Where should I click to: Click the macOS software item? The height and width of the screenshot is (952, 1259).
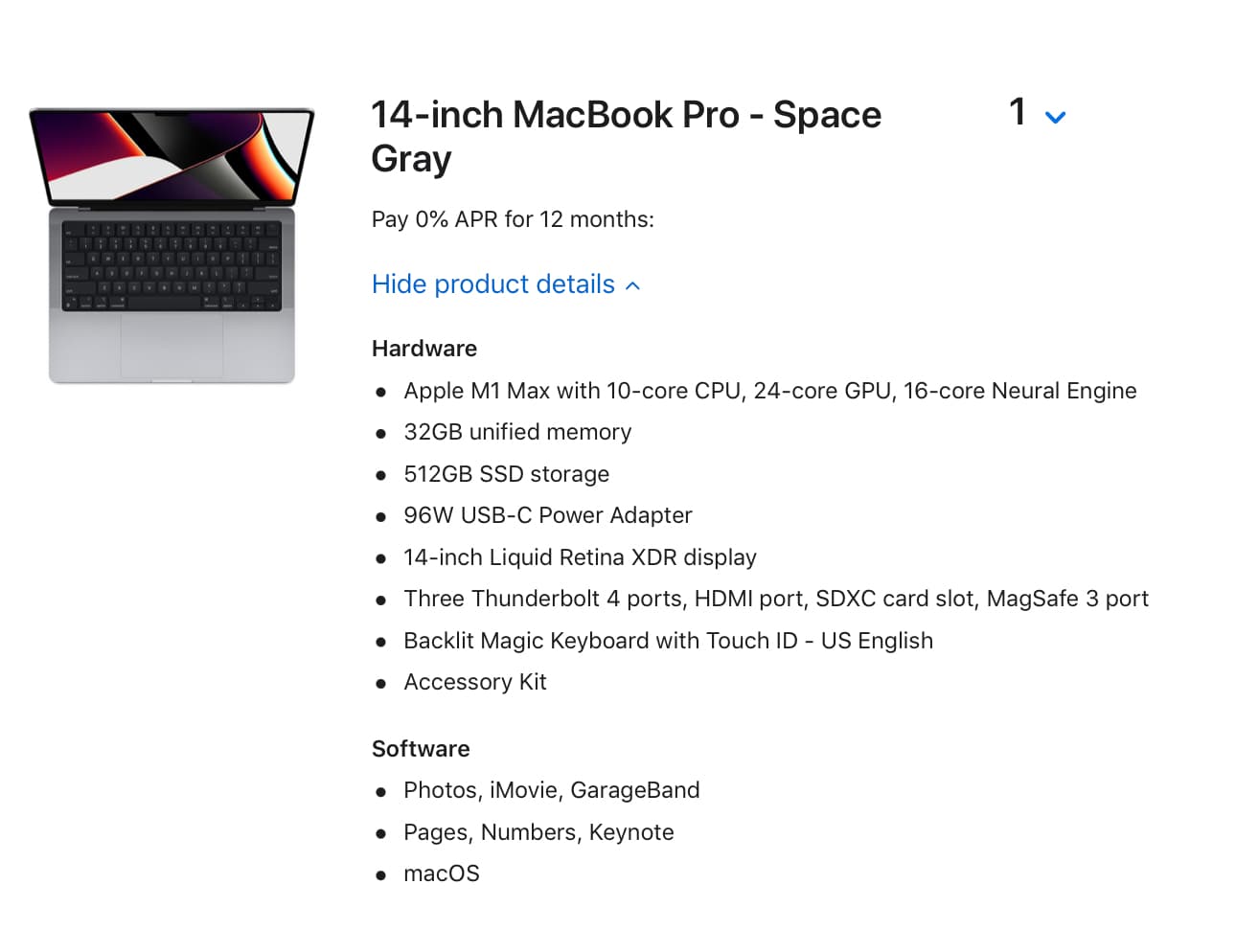[x=441, y=873]
